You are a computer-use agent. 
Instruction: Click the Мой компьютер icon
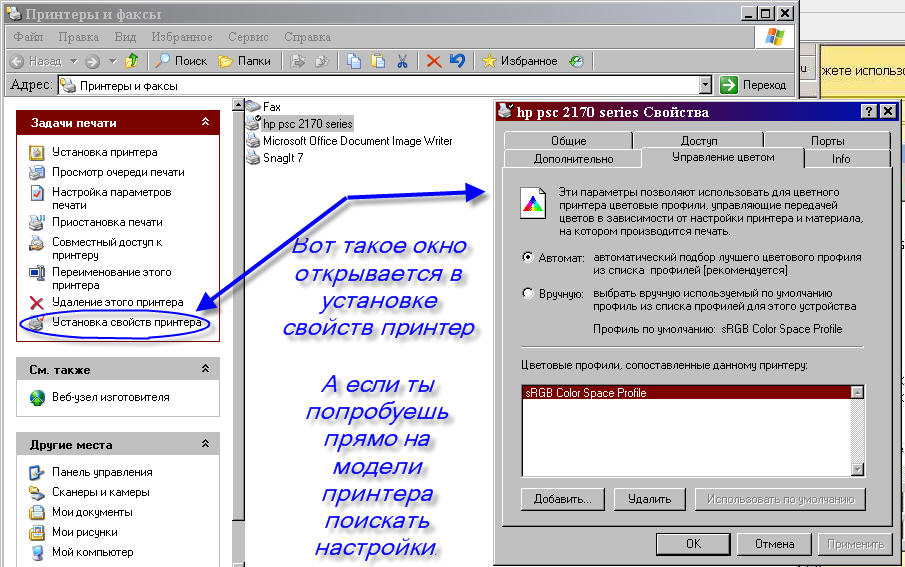tap(37, 553)
